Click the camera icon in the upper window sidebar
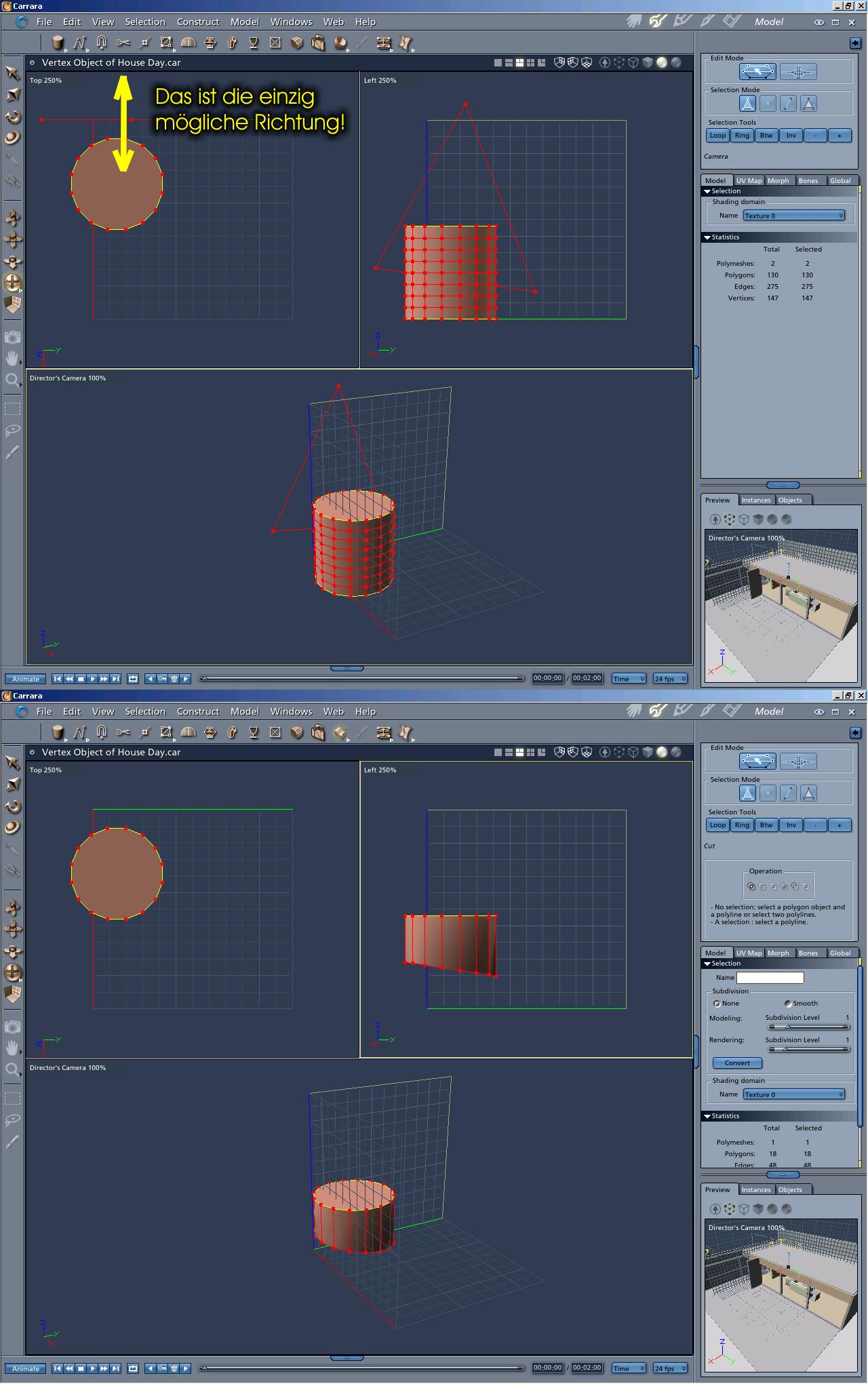This screenshot has width=868, height=1384. tap(12, 337)
